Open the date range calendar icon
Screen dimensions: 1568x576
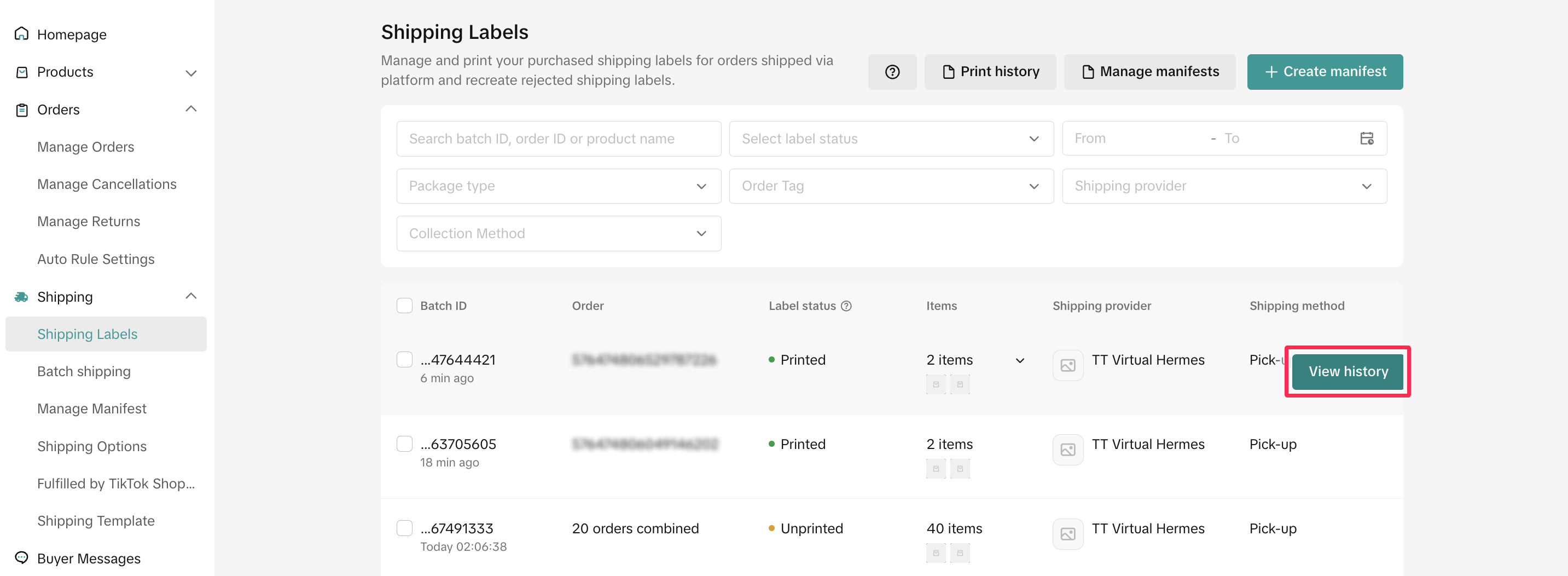pyautogui.click(x=1366, y=138)
